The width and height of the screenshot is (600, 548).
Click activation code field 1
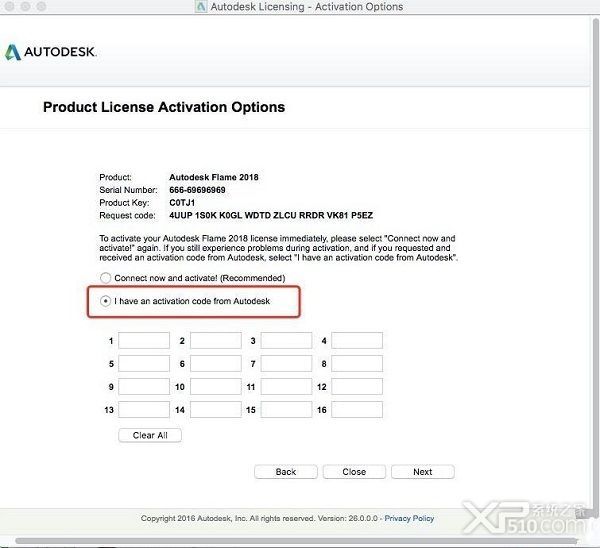point(144,340)
